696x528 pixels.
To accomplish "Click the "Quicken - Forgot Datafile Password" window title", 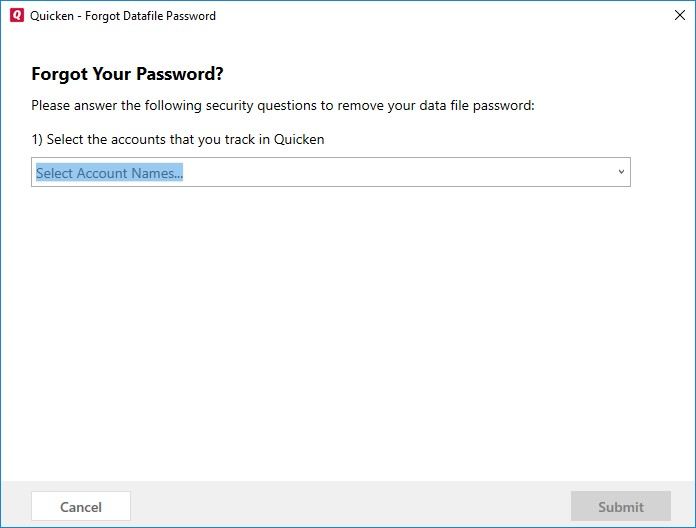I will [123, 16].
